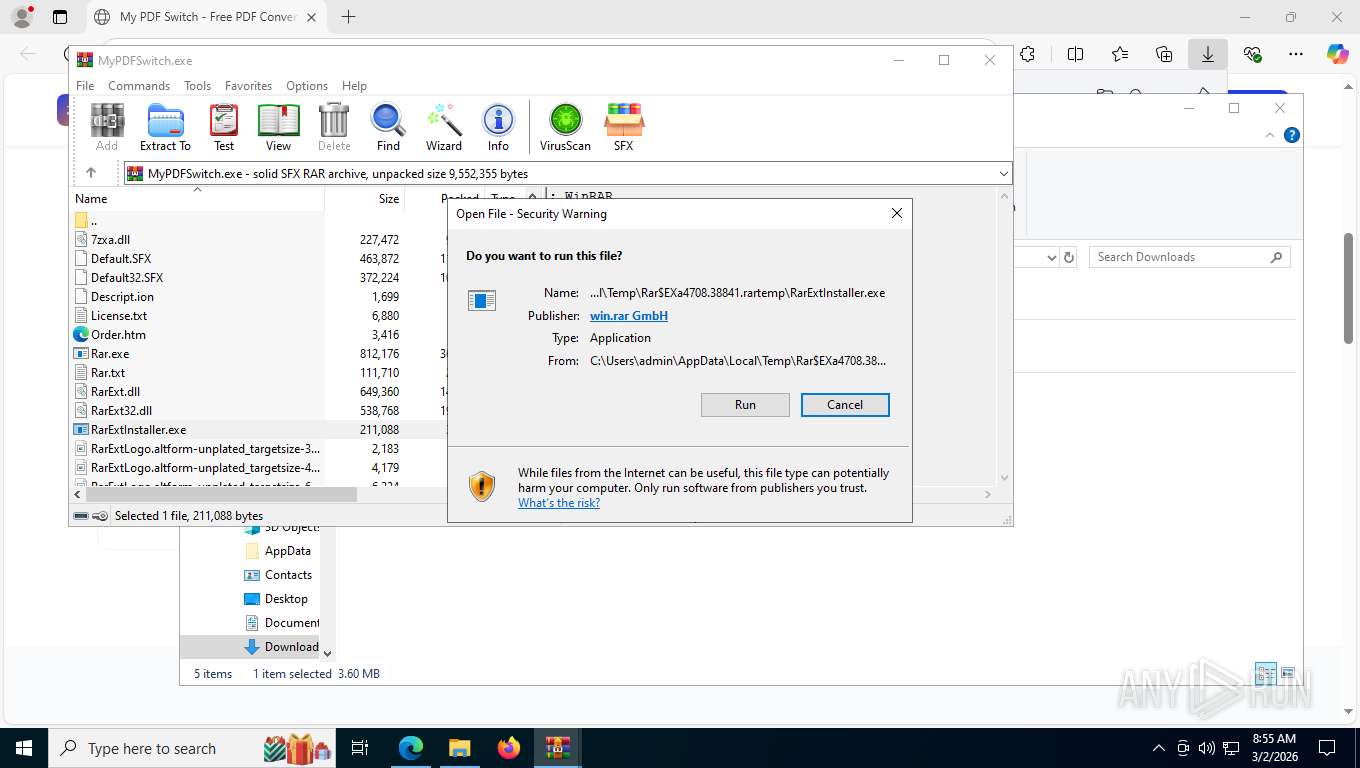The image size is (1360, 768).
Task: Show archive Info icon
Action: coord(498,127)
